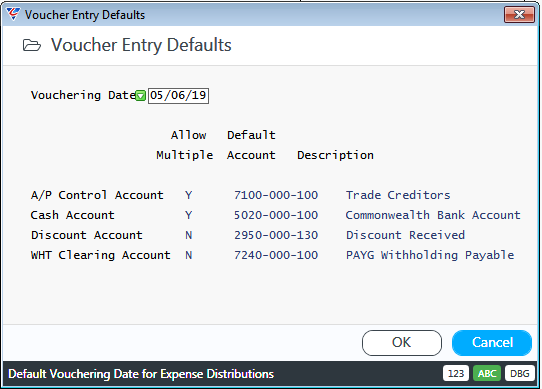
Task: Click the Discount Received description
Action: pyautogui.click(x=405, y=235)
